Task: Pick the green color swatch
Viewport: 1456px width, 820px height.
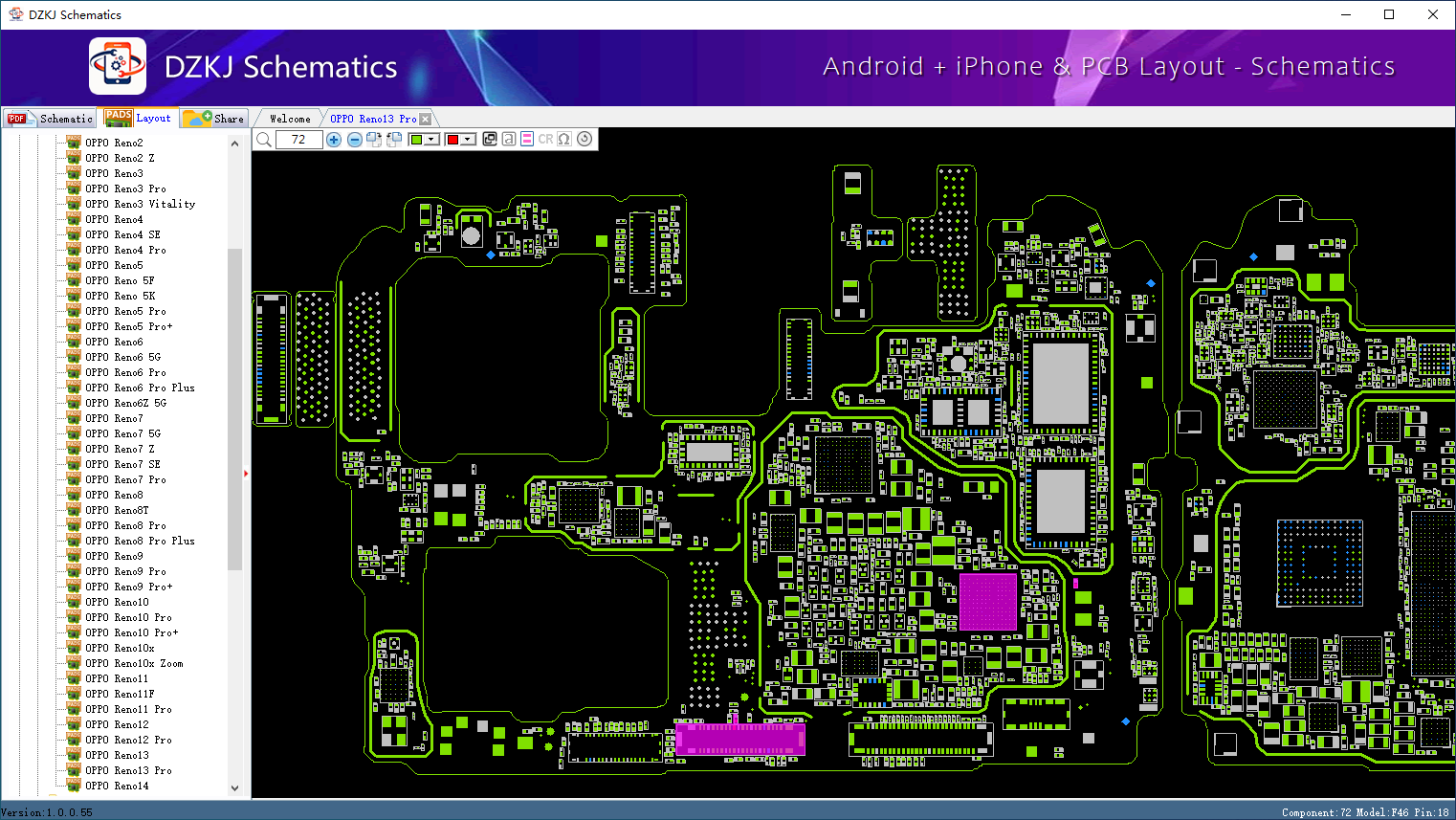Action: point(416,140)
